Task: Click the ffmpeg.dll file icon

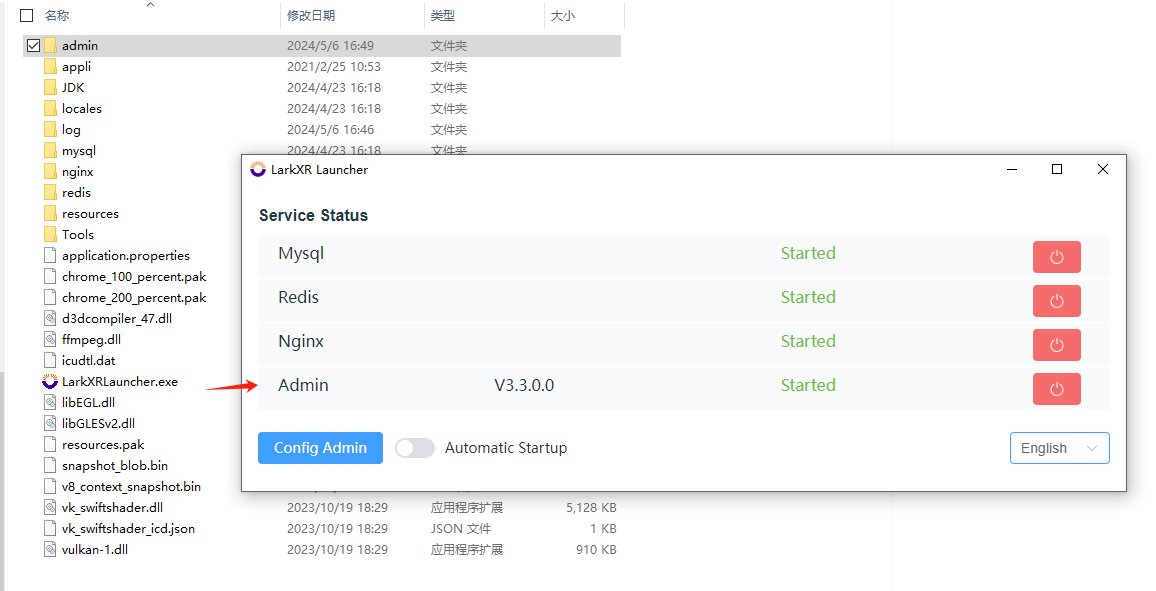Action: tap(50, 340)
